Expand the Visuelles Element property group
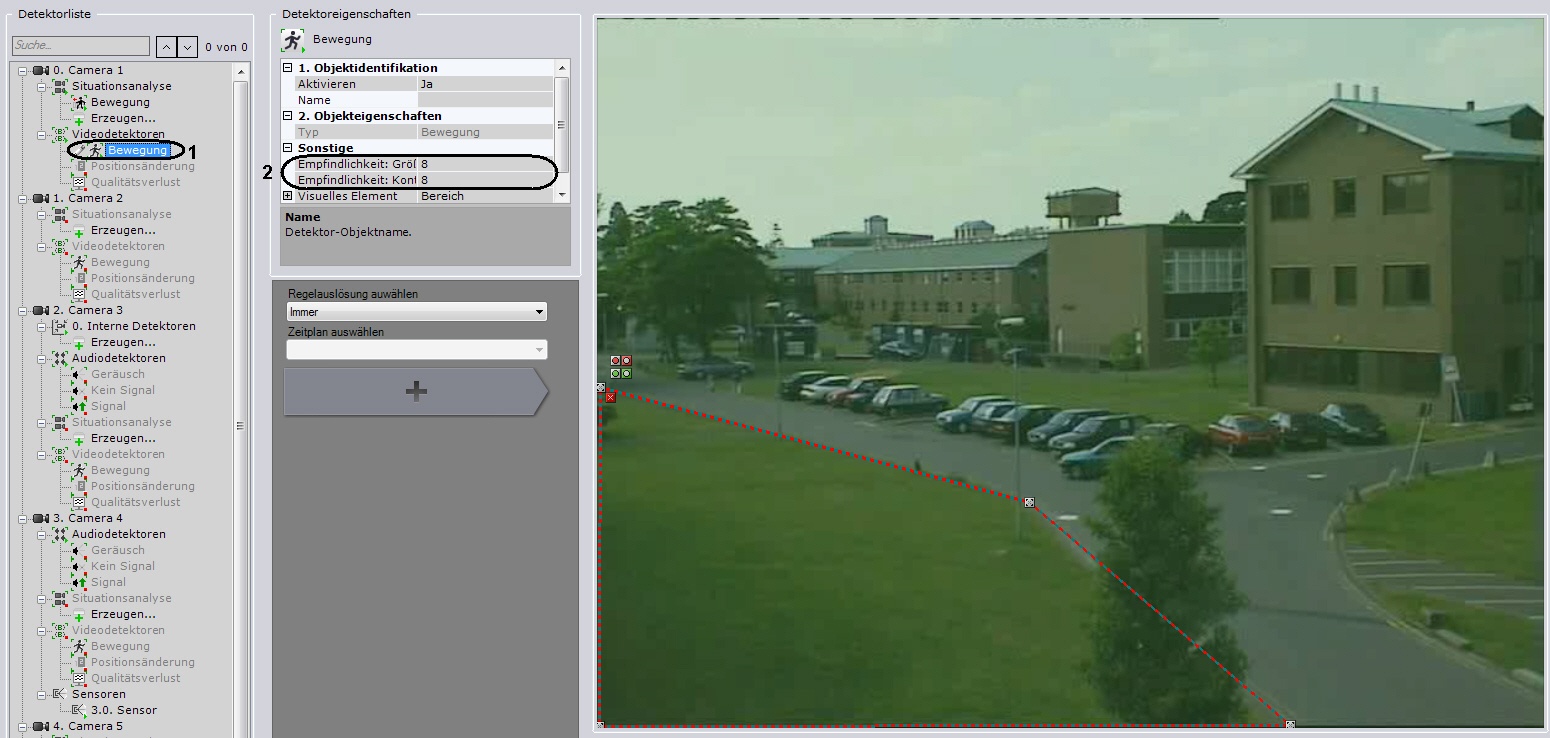1550x738 pixels. [288, 196]
